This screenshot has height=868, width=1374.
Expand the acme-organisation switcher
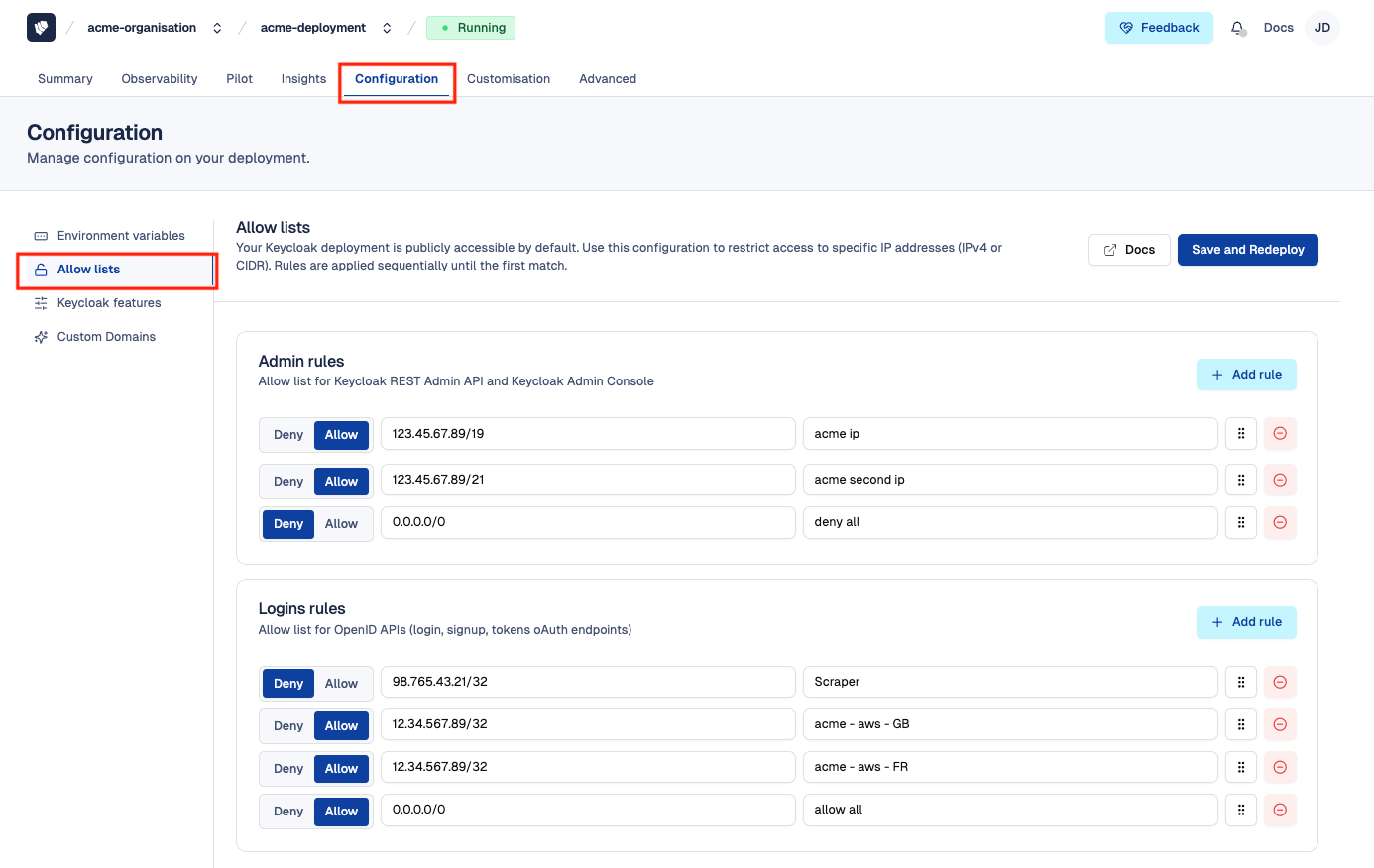(217, 28)
